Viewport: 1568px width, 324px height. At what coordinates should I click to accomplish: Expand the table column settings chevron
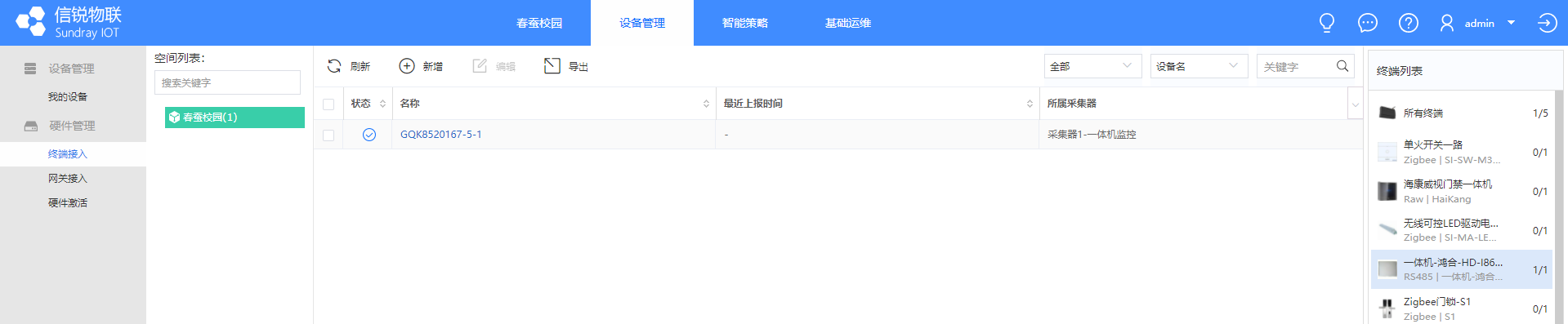click(x=1355, y=104)
